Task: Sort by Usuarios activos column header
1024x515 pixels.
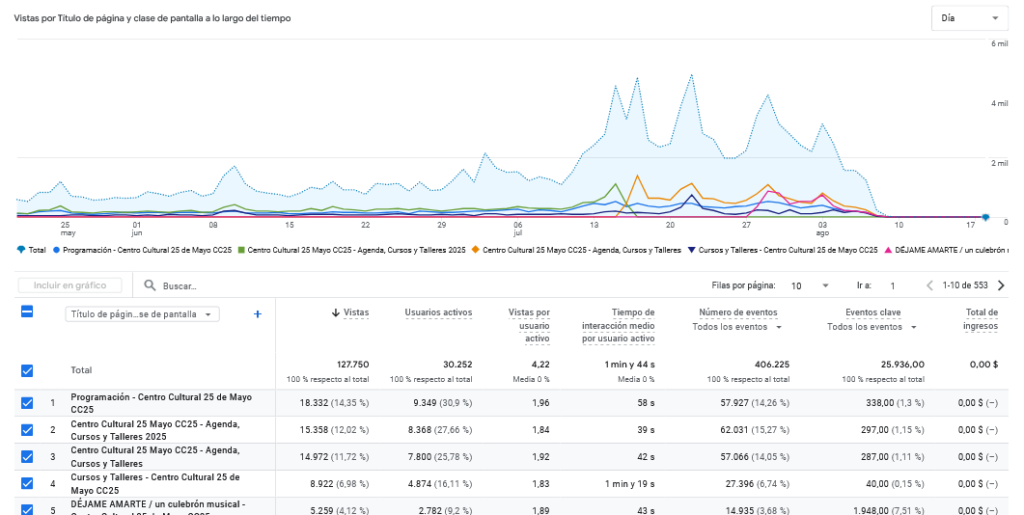Action: point(438,313)
